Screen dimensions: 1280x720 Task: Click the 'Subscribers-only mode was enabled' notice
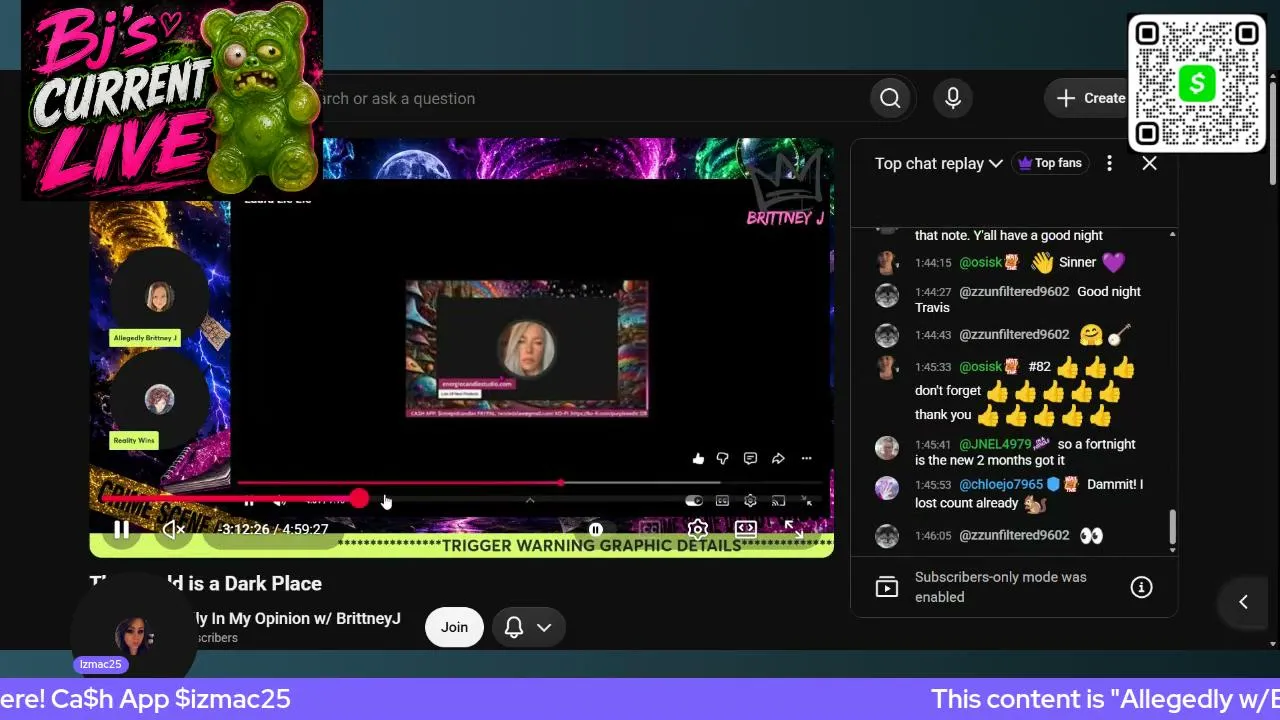click(x=1000, y=587)
